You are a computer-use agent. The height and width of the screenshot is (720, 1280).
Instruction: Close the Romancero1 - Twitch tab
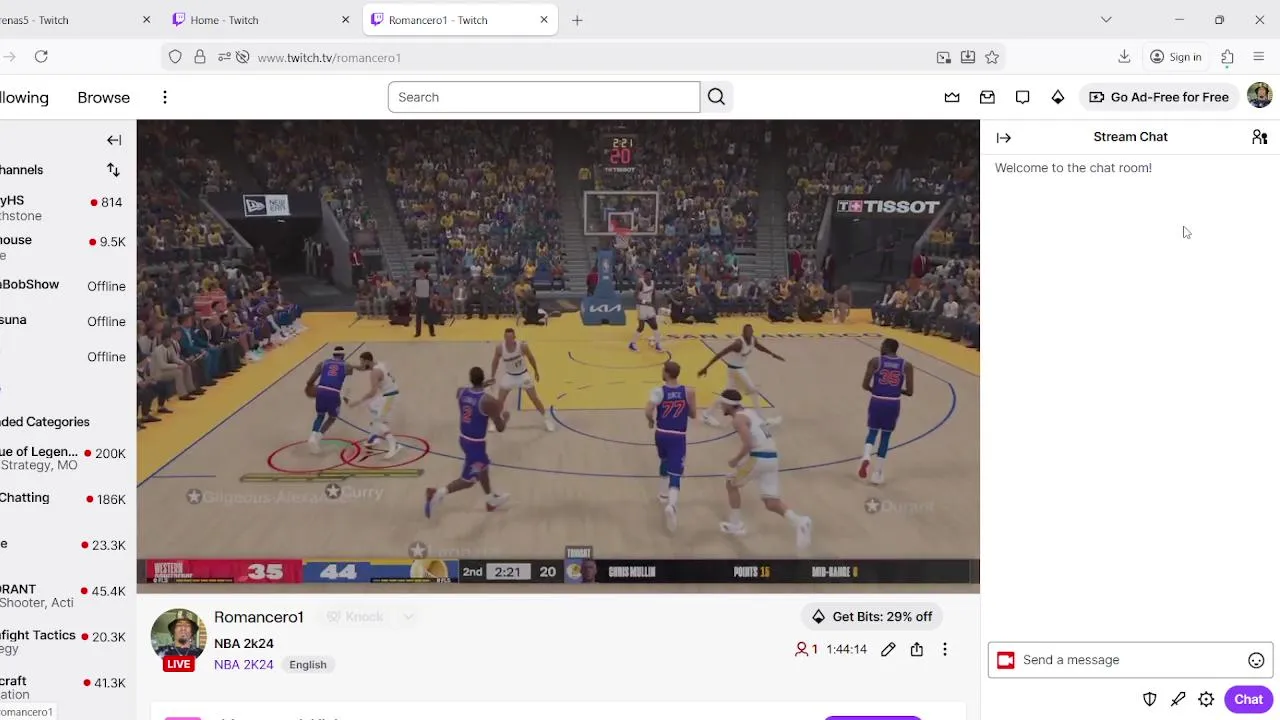tap(544, 20)
